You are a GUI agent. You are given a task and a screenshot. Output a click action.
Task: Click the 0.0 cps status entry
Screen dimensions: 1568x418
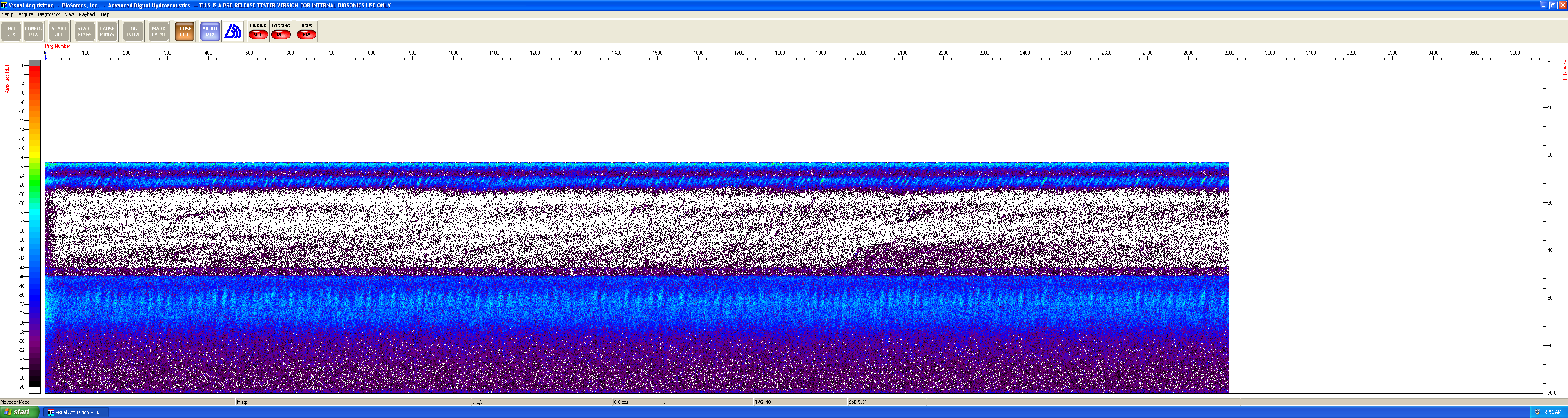coord(621,402)
